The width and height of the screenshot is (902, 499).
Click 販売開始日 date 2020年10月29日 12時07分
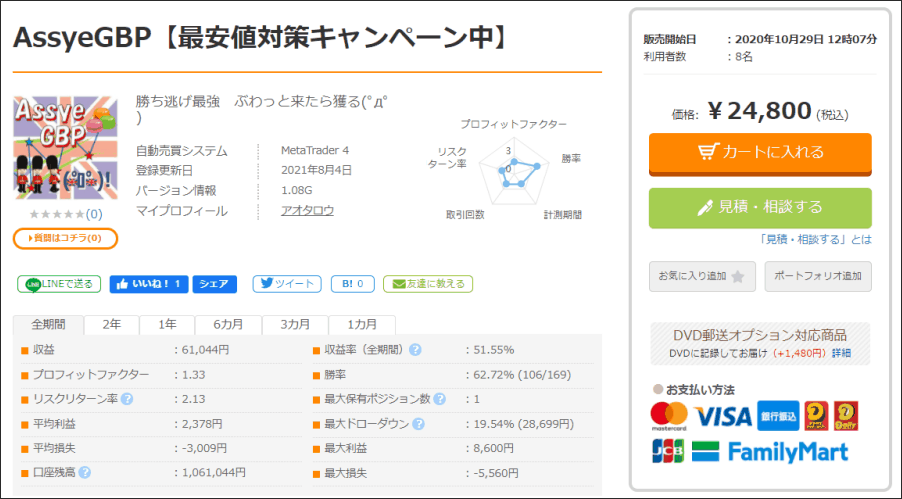pos(806,39)
